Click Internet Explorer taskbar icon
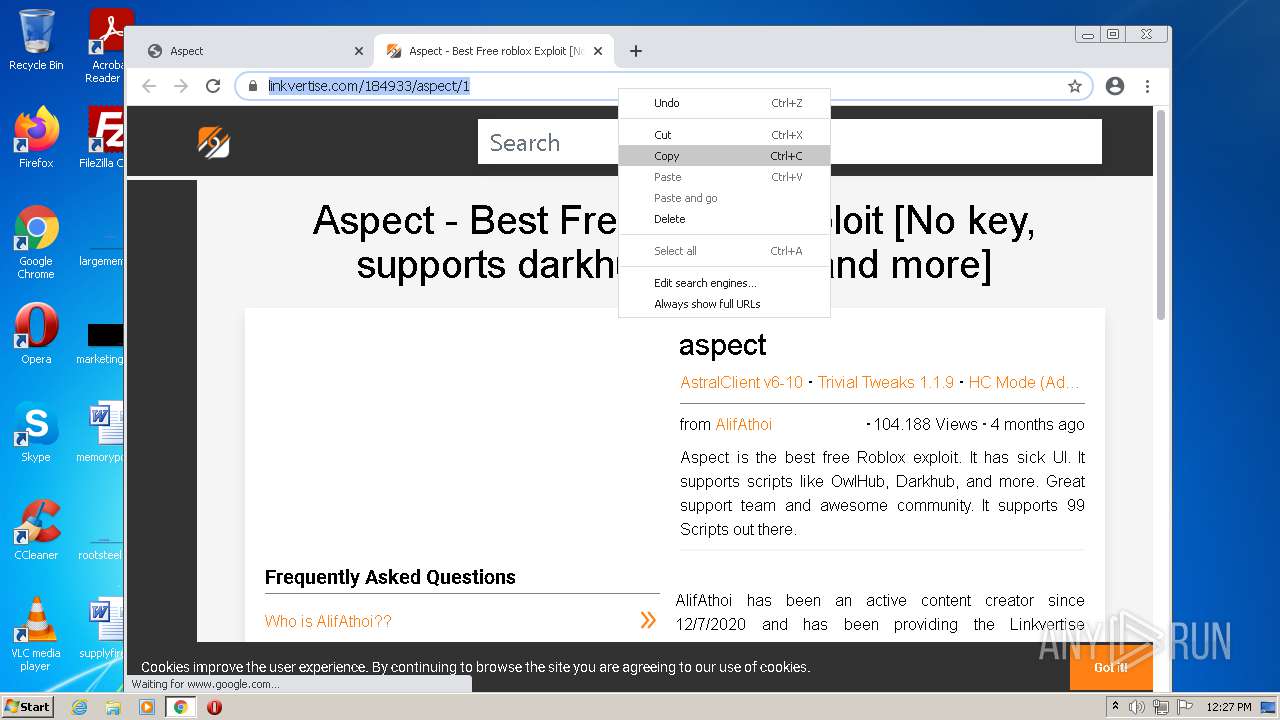 point(79,707)
